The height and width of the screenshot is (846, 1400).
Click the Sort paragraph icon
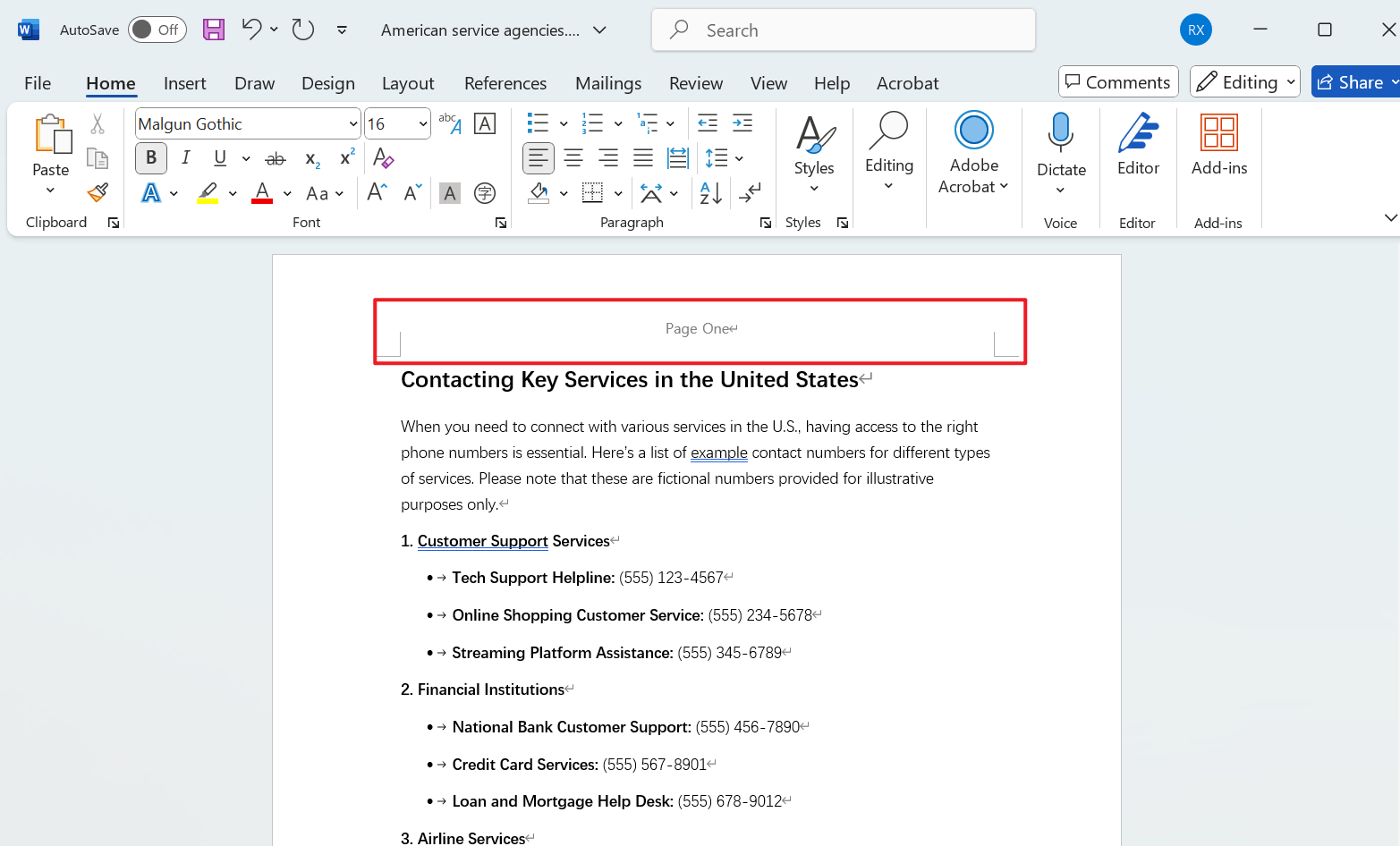pyautogui.click(x=711, y=192)
